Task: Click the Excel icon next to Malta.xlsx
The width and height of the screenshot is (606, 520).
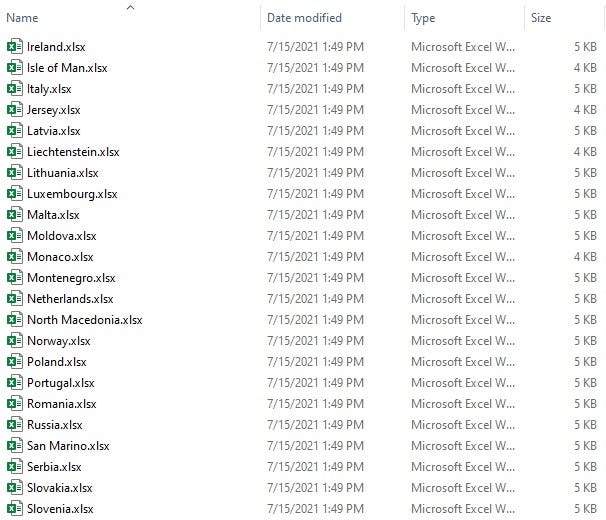Action: (15, 215)
